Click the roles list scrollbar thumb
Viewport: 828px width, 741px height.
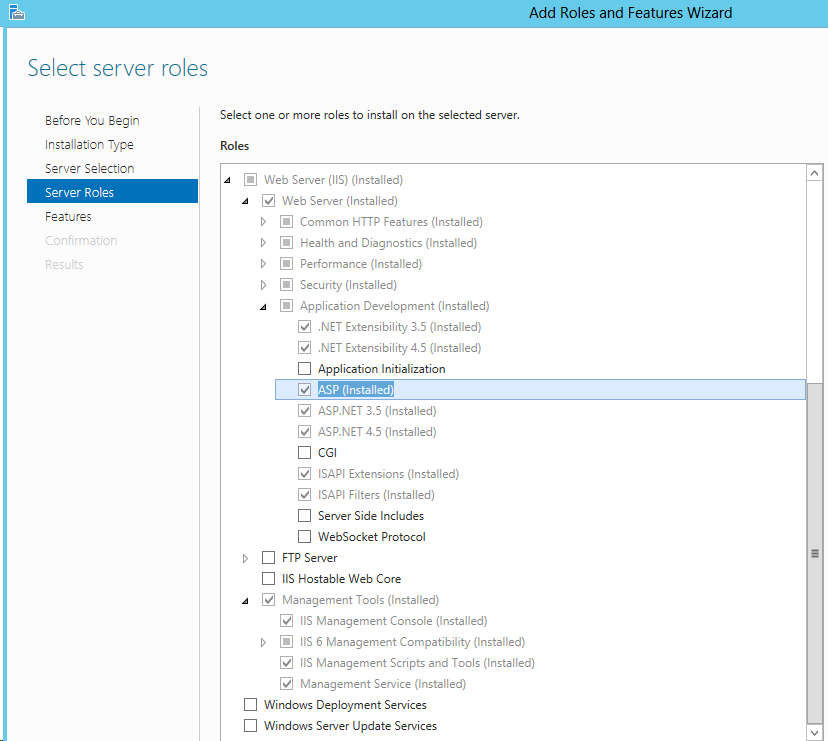pyautogui.click(x=814, y=554)
